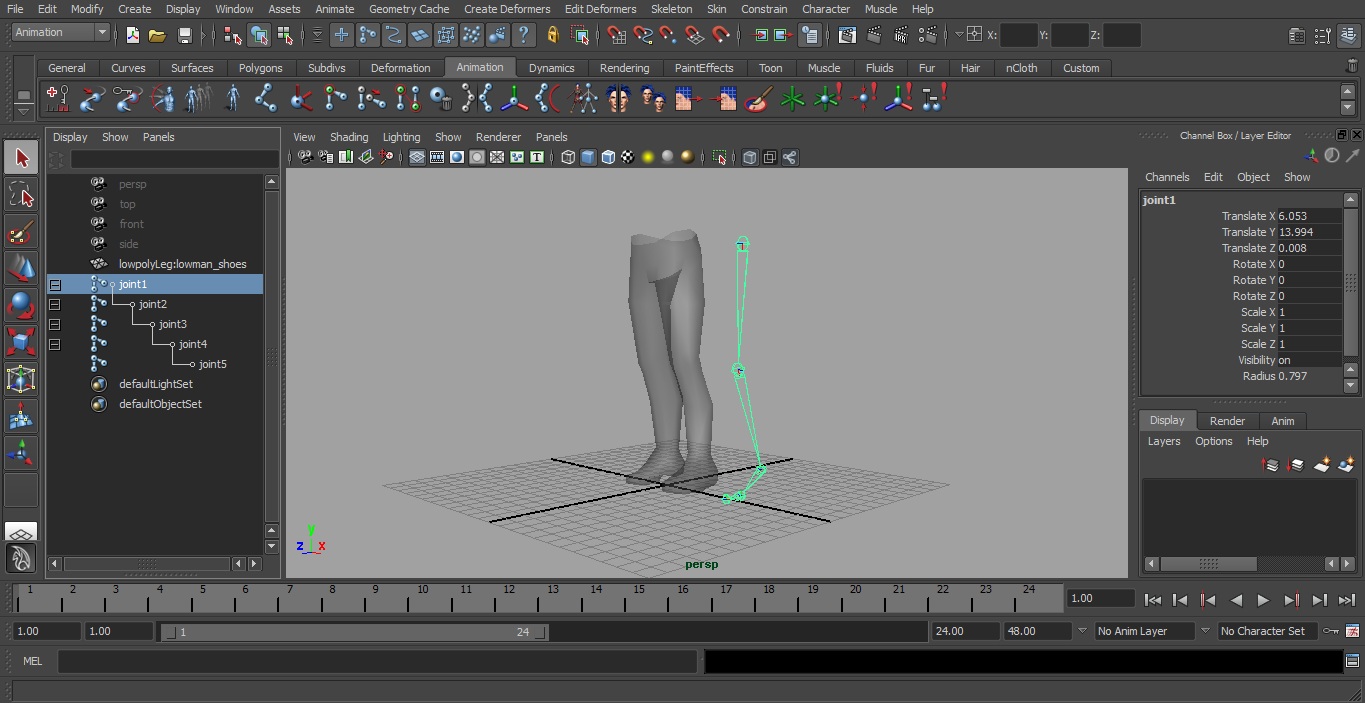Click Go to Start of playback range
This screenshot has width=1365, height=703.
coord(1153,600)
